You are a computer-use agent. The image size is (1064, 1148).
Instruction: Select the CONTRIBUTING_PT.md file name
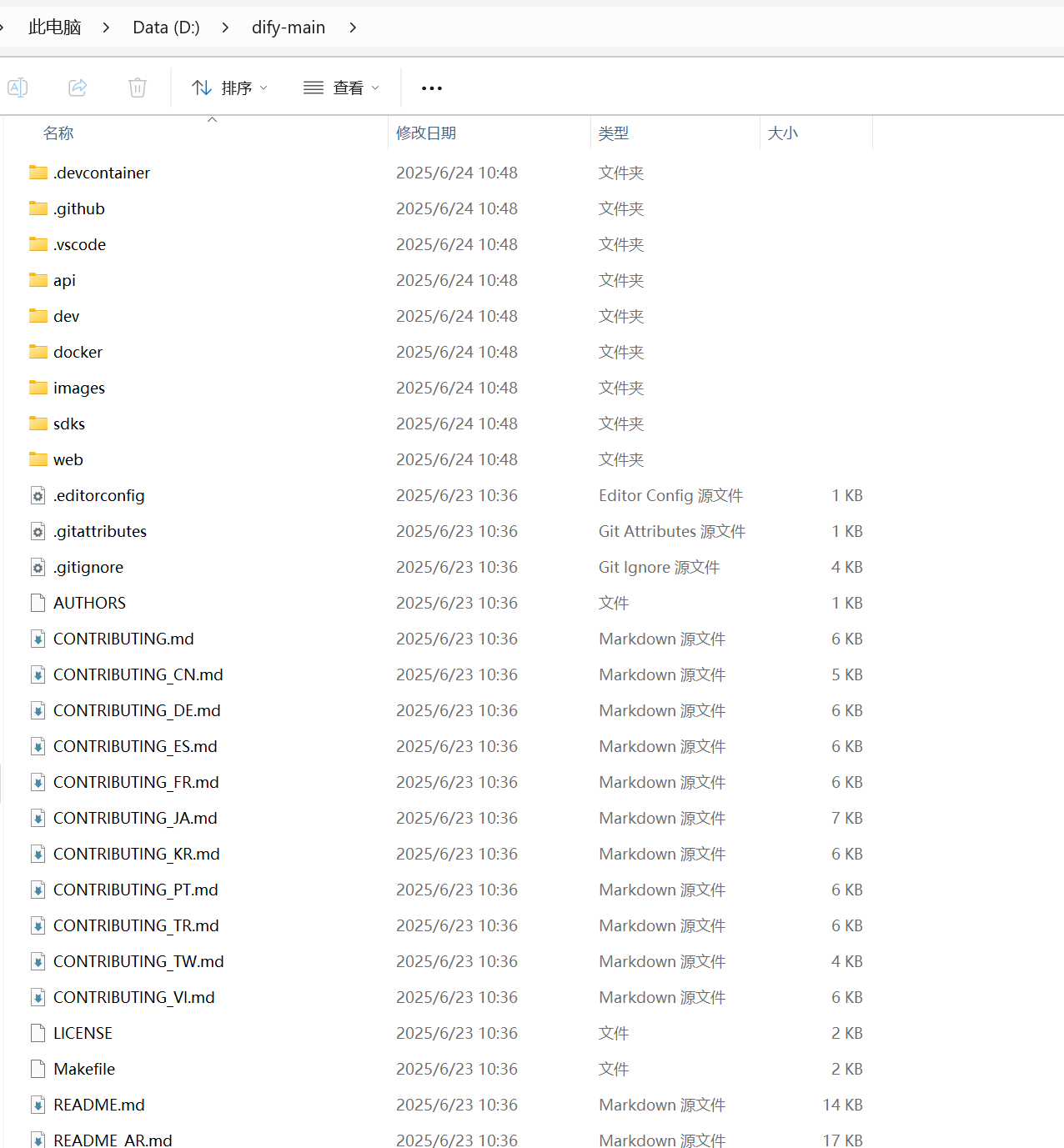[136, 890]
